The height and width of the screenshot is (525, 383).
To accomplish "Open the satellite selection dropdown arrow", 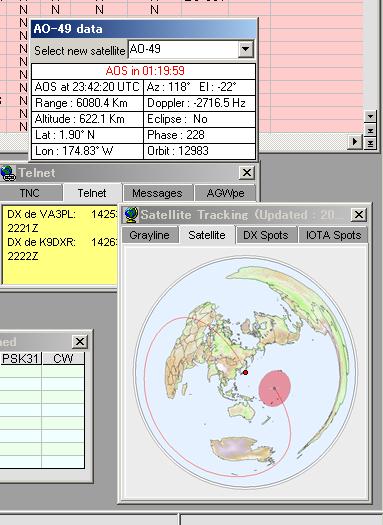I will click(245, 49).
